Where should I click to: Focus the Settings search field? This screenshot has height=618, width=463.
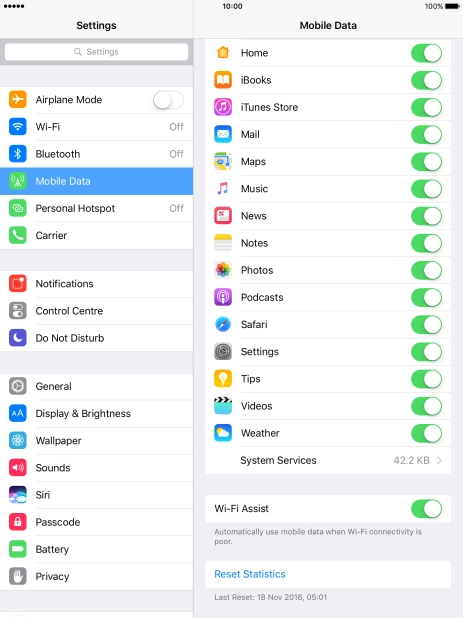tap(97, 52)
